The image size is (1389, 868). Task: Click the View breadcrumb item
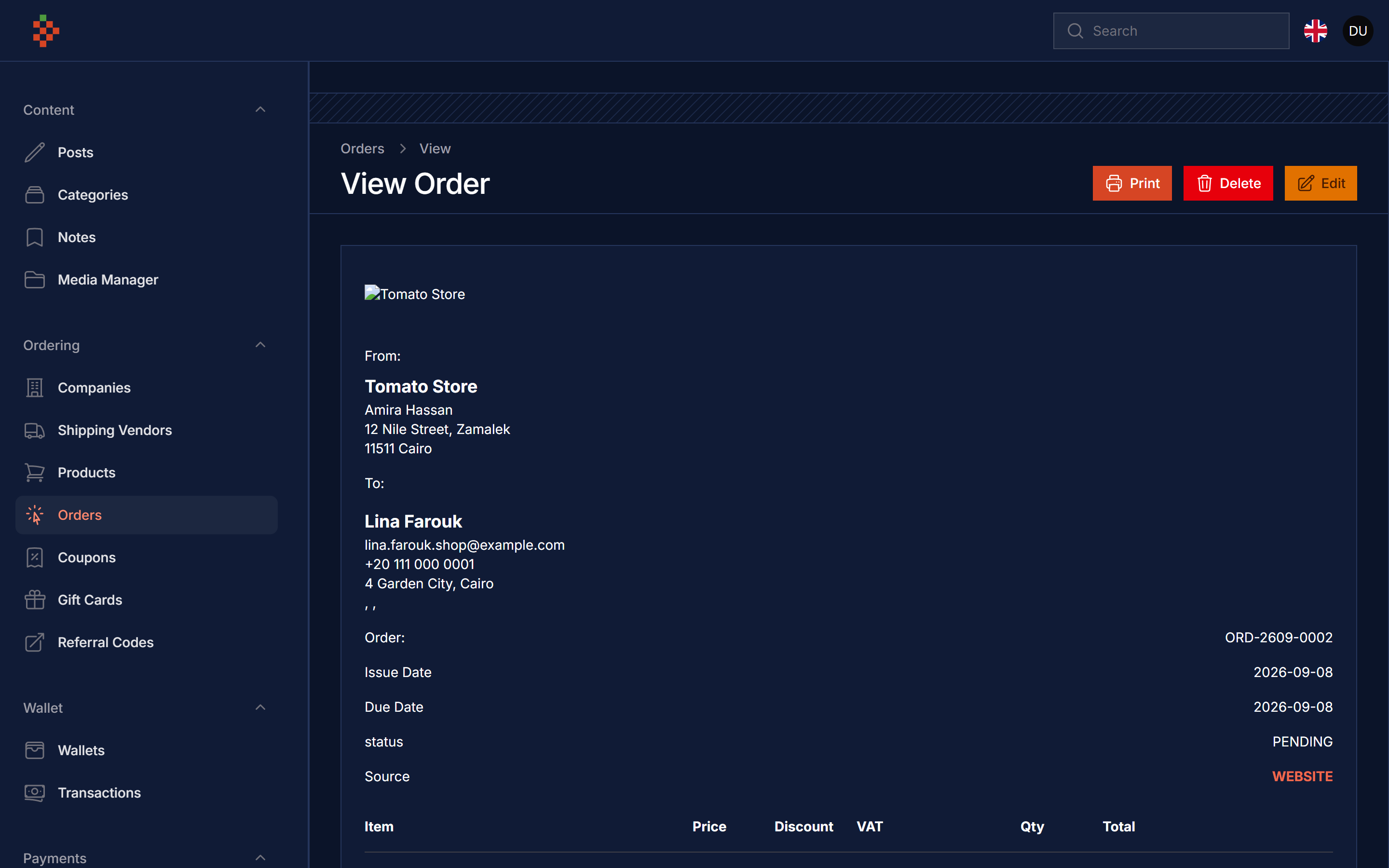coord(435,149)
